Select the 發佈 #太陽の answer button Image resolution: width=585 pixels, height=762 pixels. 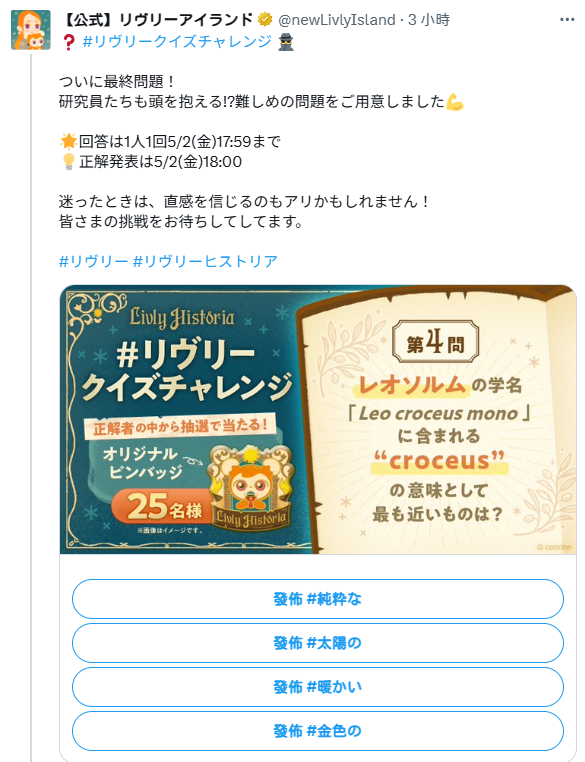[318, 643]
